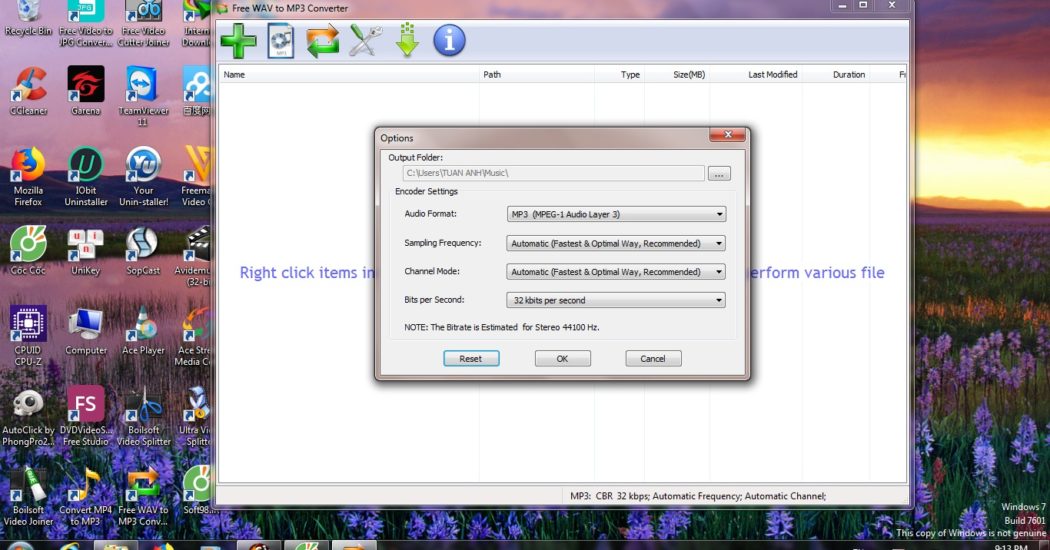The width and height of the screenshot is (1050, 550).
Task: Click the Type column header
Action: [x=619, y=74]
